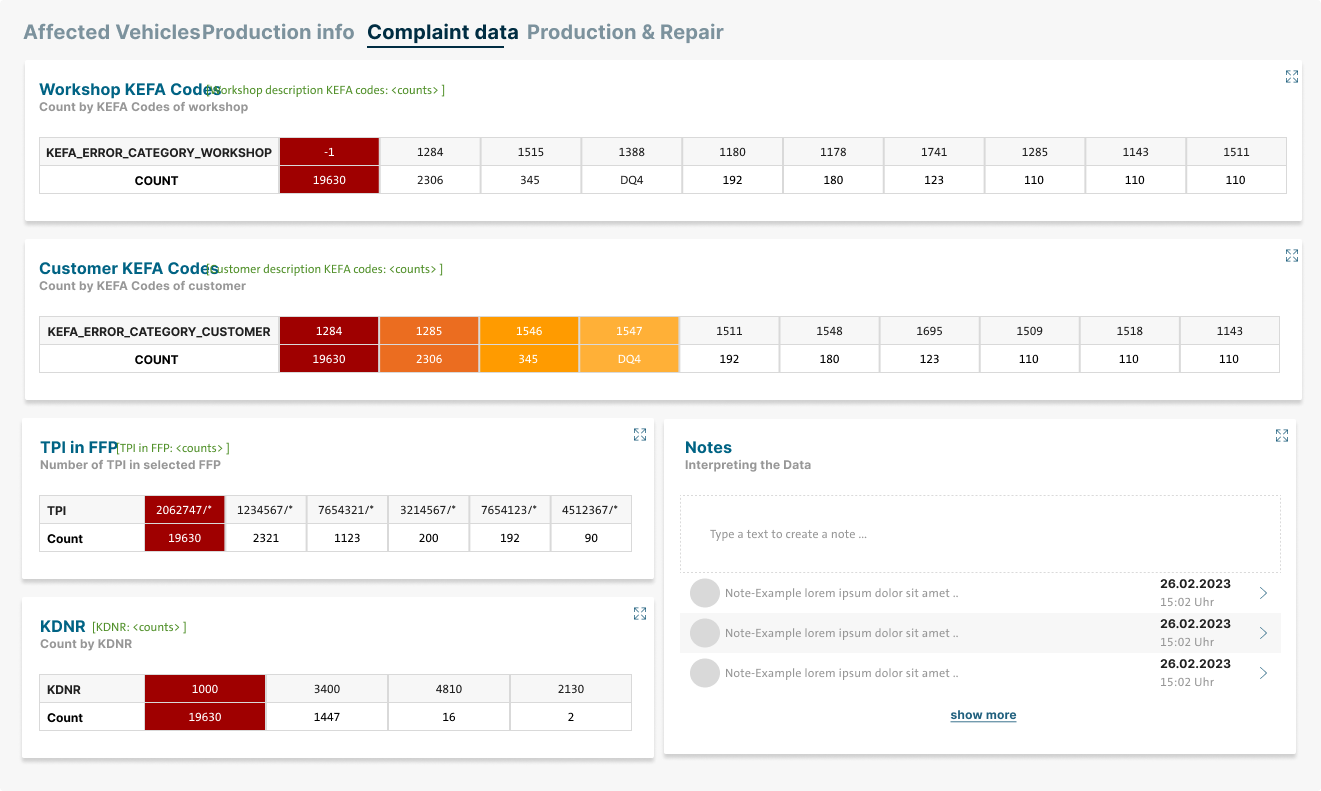Expand the Notes panel fullscreen icon
The height and width of the screenshot is (791, 1321).
[1282, 435]
